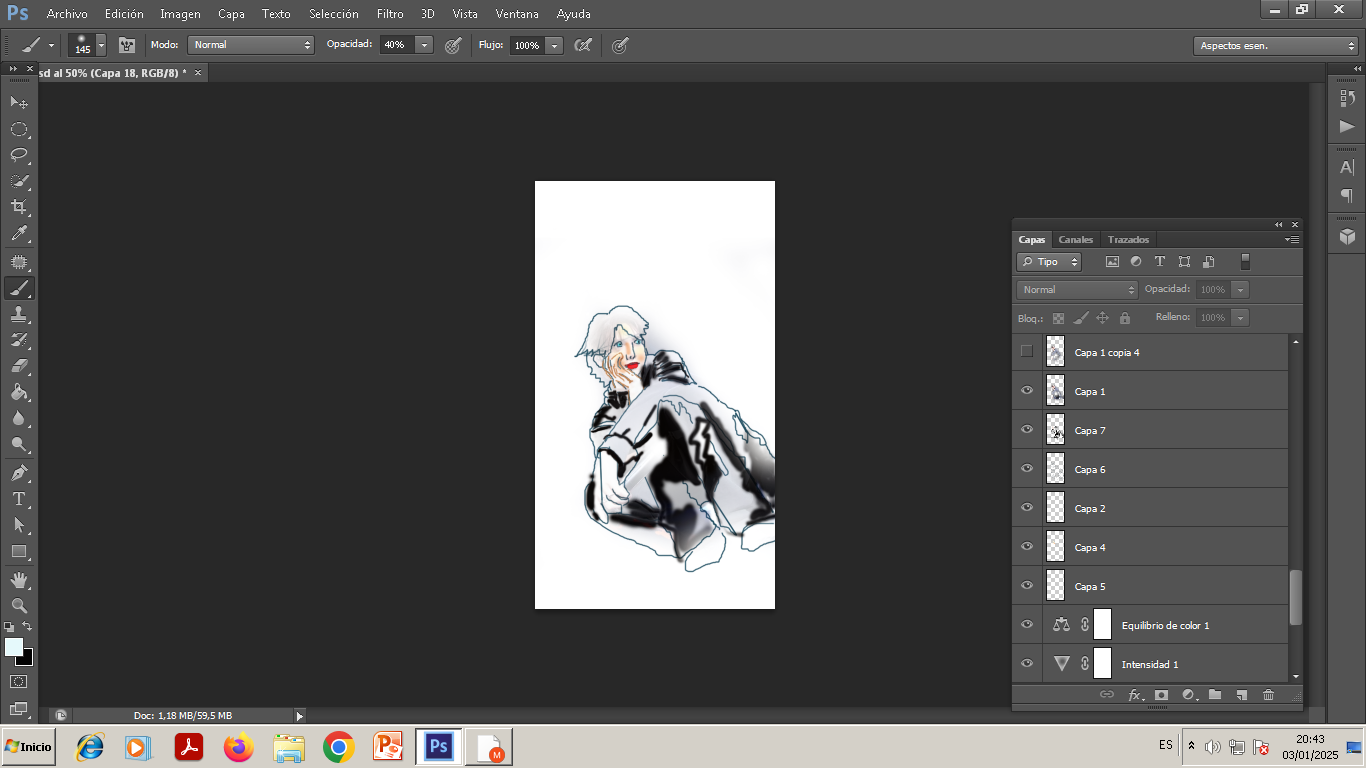Click the Quick Mask mode icon
The width and height of the screenshot is (1366, 768).
(19, 682)
